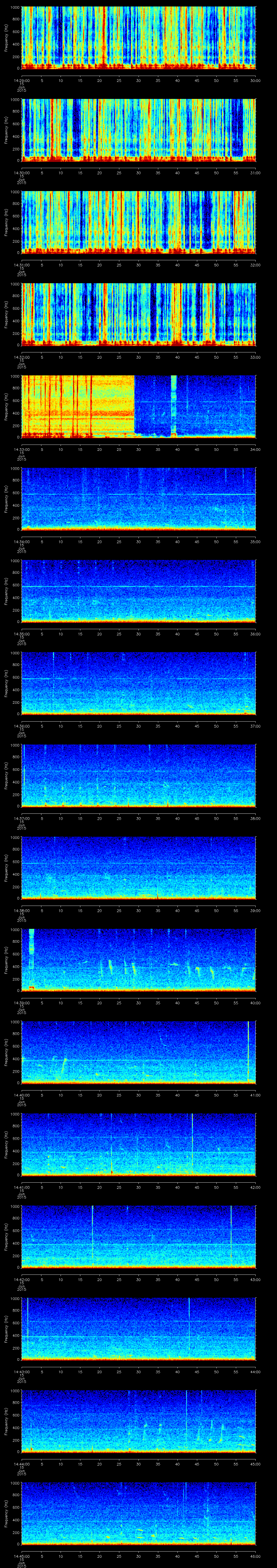Click the 14:36:00 start time label
This screenshot has height=1568, width=277.
21,726
